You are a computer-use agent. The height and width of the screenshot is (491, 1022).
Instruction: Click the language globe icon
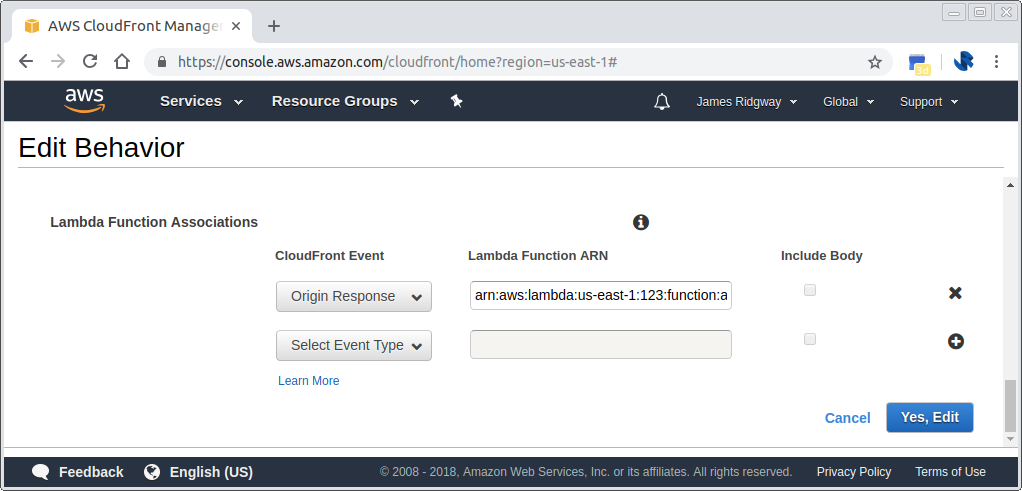click(152, 471)
